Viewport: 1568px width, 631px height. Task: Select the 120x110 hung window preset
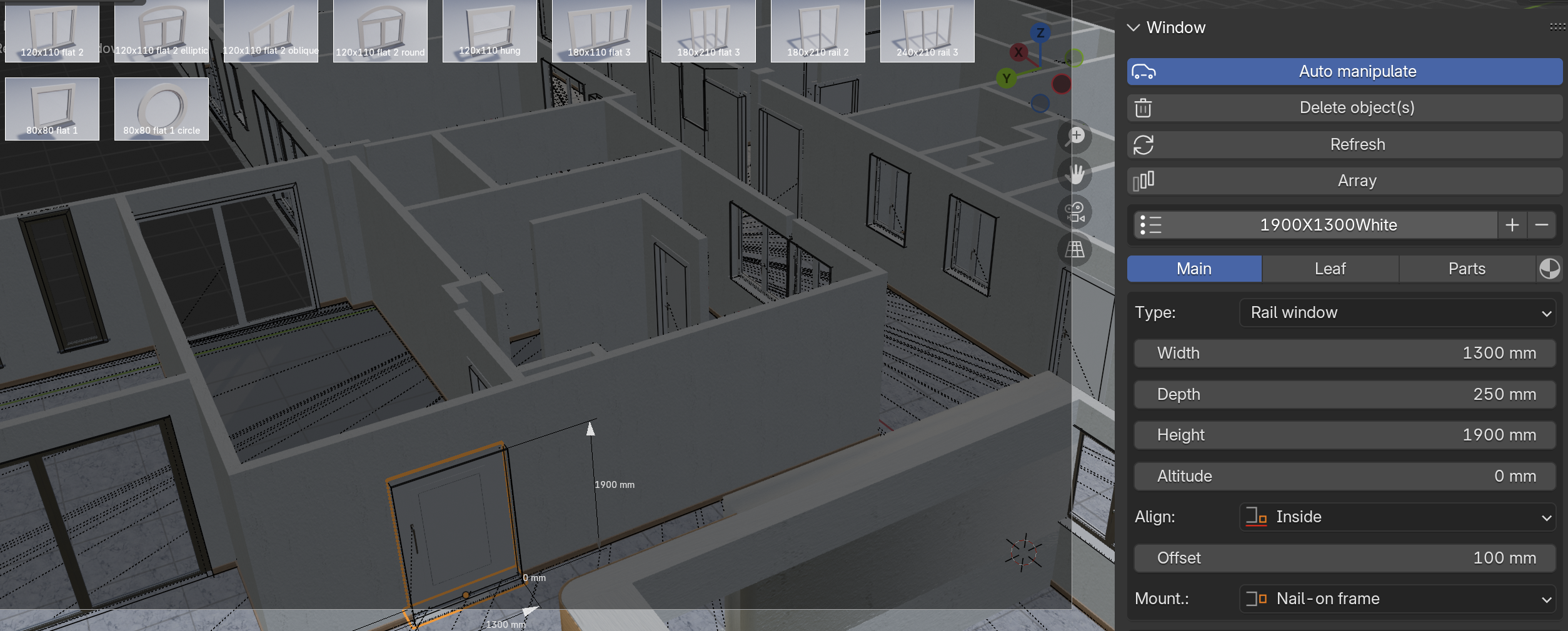point(490,31)
